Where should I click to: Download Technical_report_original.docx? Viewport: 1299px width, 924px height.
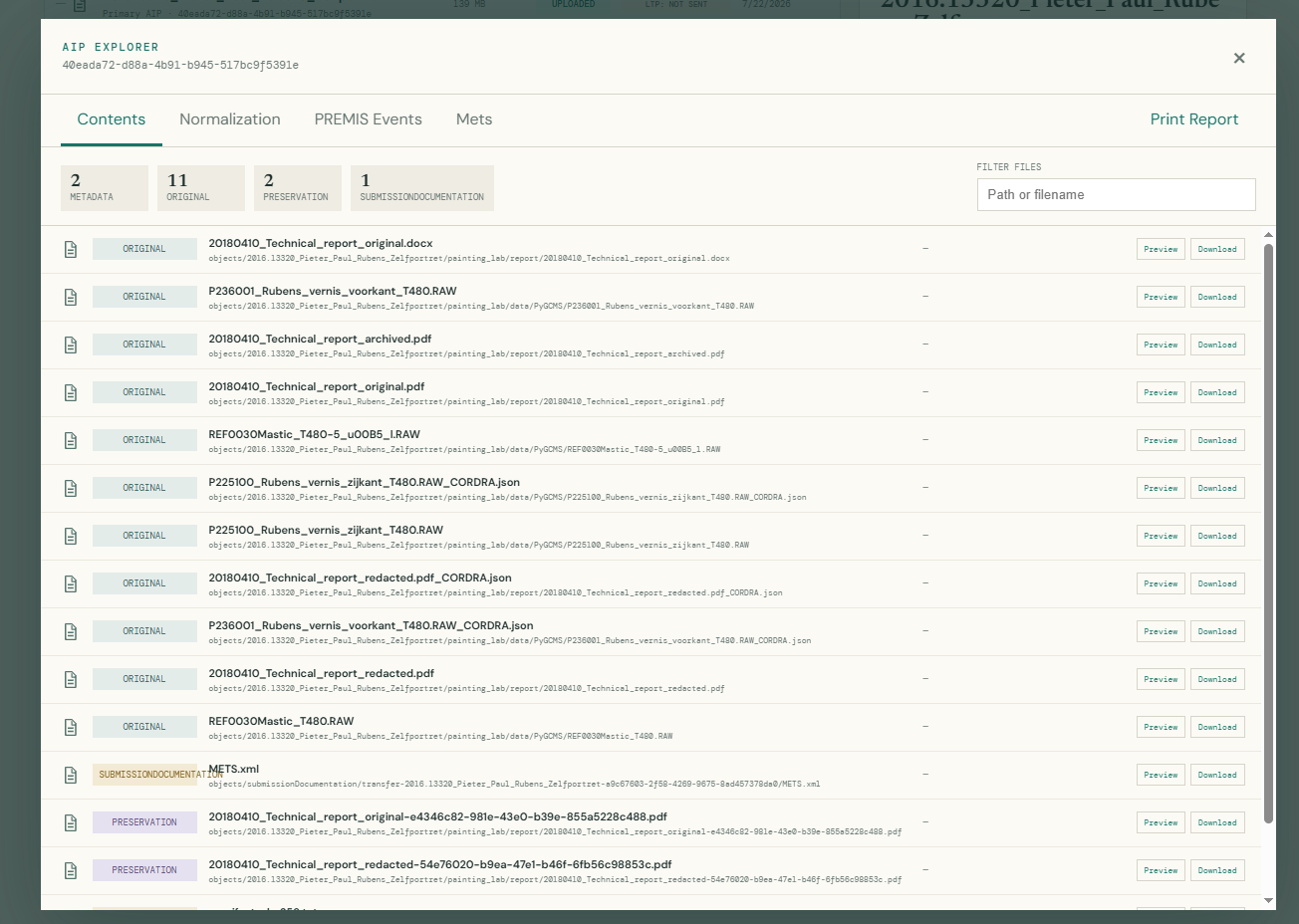tap(1217, 249)
